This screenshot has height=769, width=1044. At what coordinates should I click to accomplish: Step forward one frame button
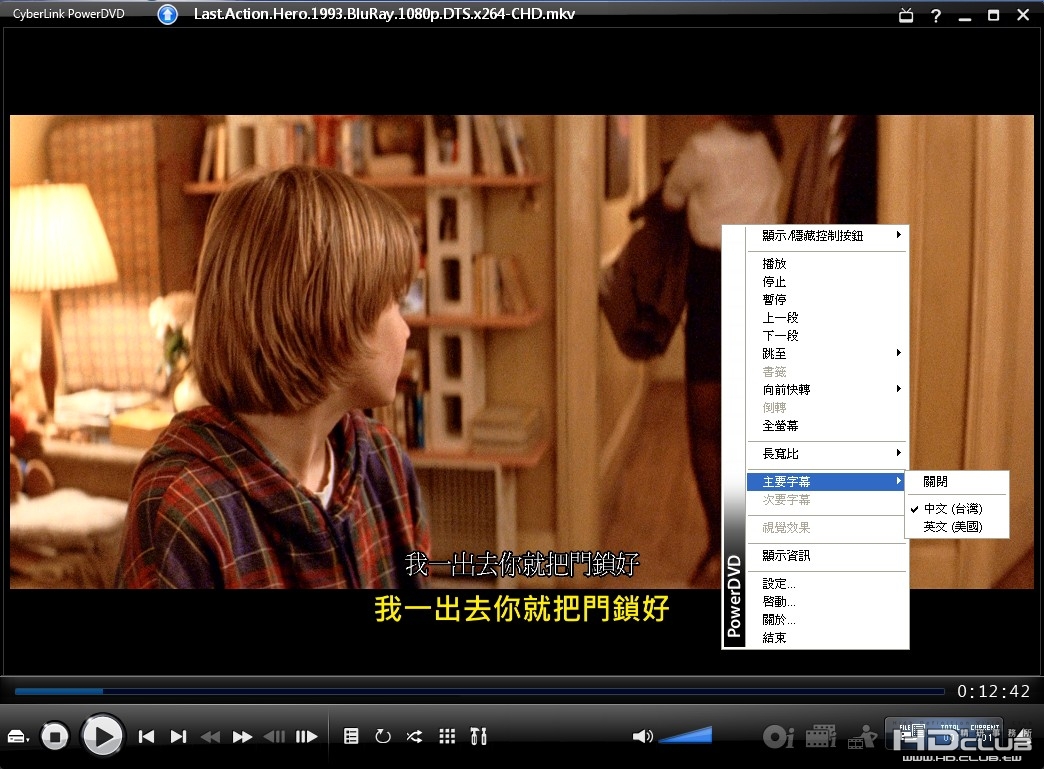(306, 736)
